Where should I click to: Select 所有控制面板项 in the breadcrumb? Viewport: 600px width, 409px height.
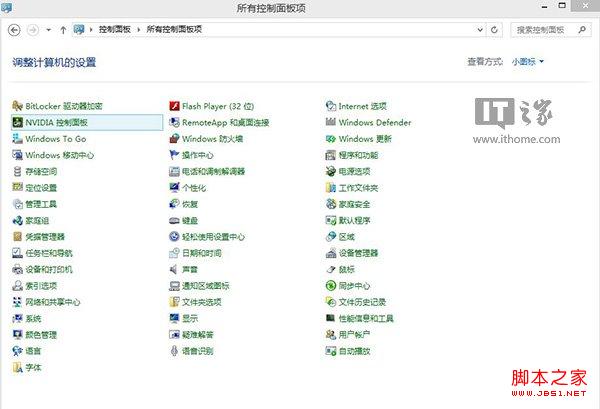174,29
